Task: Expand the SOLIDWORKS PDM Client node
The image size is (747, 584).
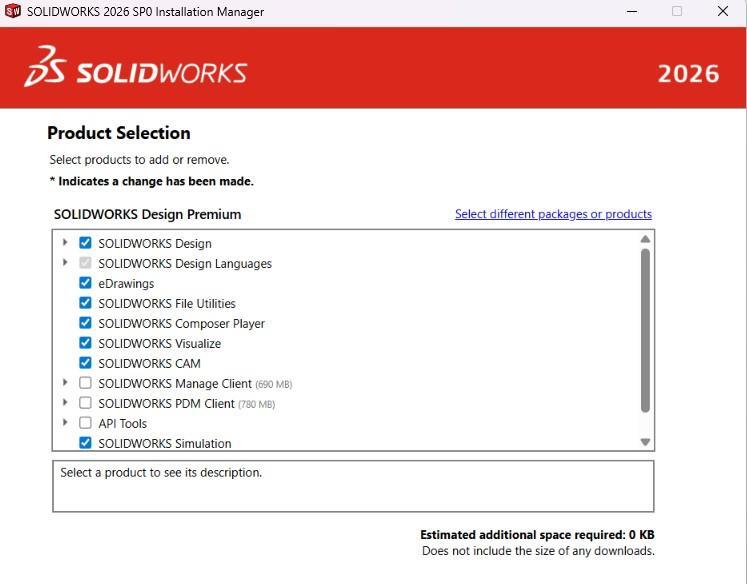Action: pyautogui.click(x=65, y=403)
